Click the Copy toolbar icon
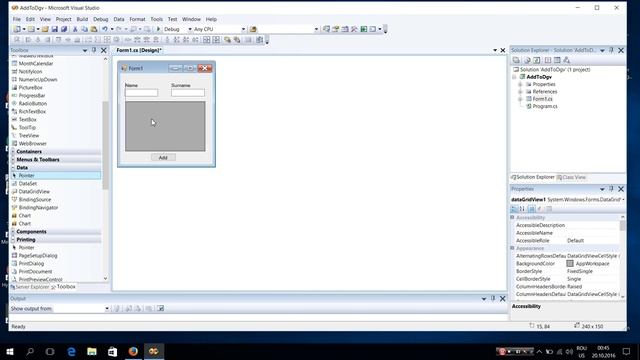This screenshot has width=640, height=360. [84, 29]
